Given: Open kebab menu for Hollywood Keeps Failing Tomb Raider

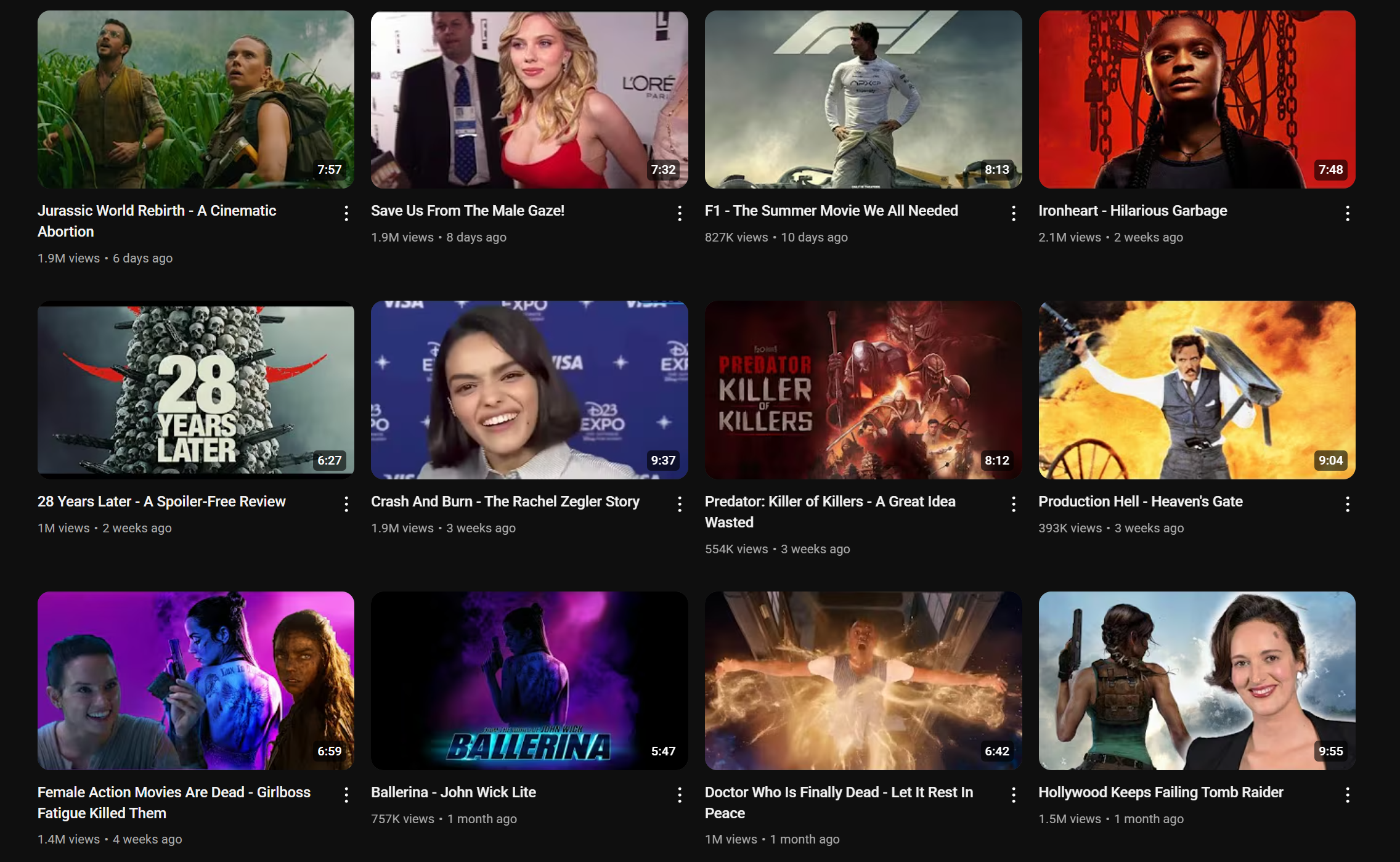Looking at the screenshot, I should click(1348, 795).
